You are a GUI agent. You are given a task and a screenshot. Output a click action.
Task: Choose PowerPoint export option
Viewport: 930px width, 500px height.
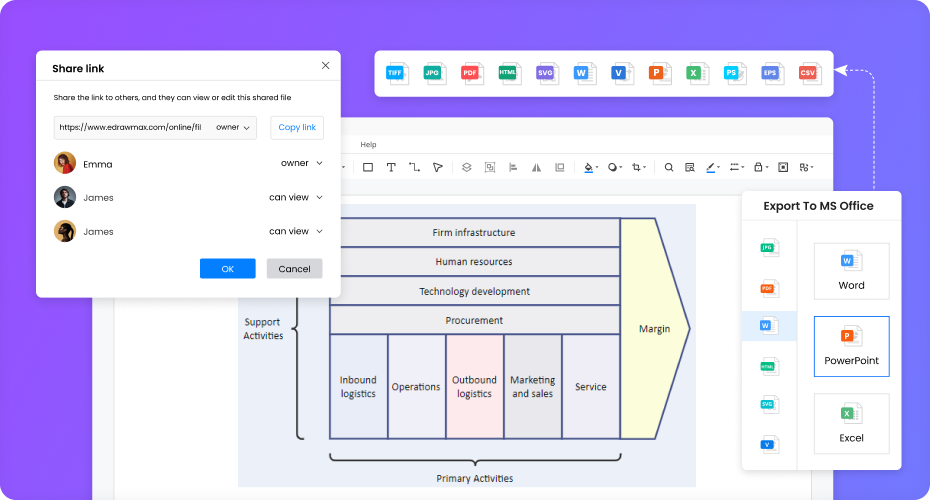coord(851,346)
